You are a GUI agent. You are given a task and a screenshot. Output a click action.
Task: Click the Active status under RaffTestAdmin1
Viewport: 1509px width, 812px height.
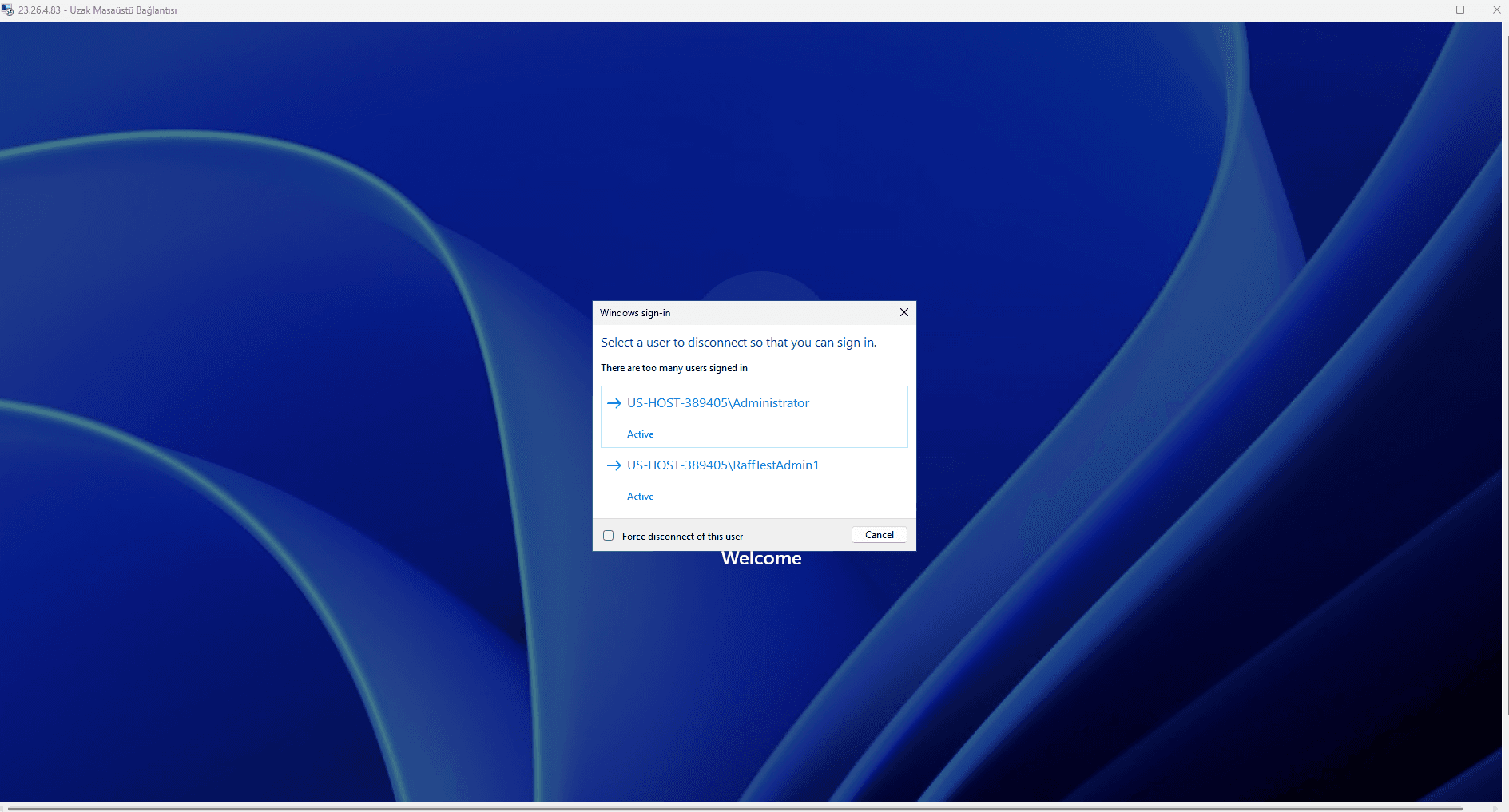tap(640, 497)
